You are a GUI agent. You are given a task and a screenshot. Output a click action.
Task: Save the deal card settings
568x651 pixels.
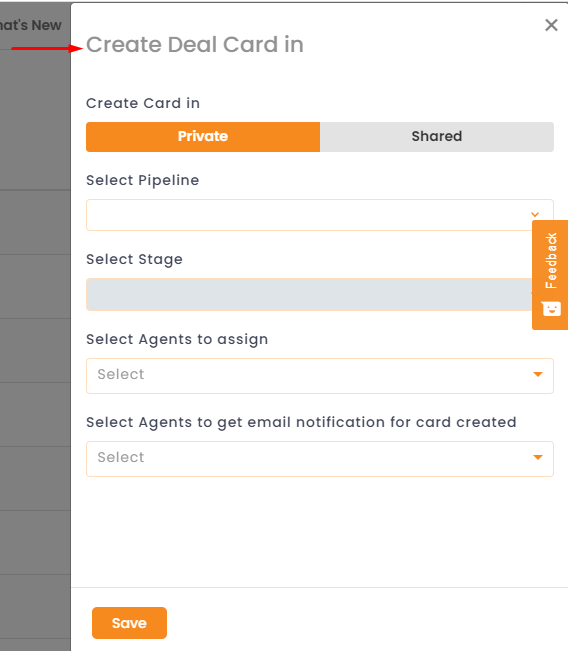129,623
